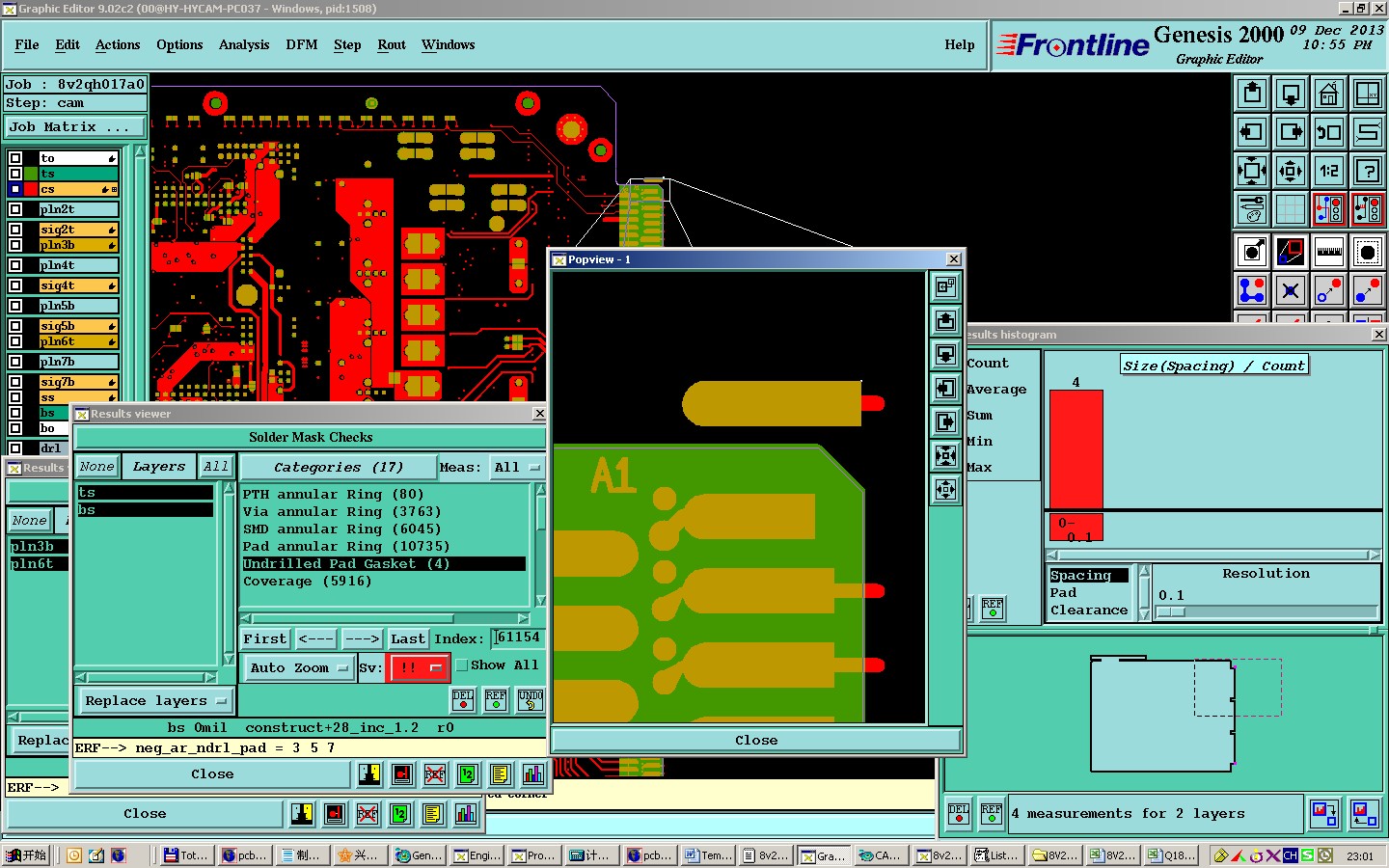Click the previous arrow button
1389x868 pixels.
315,639
